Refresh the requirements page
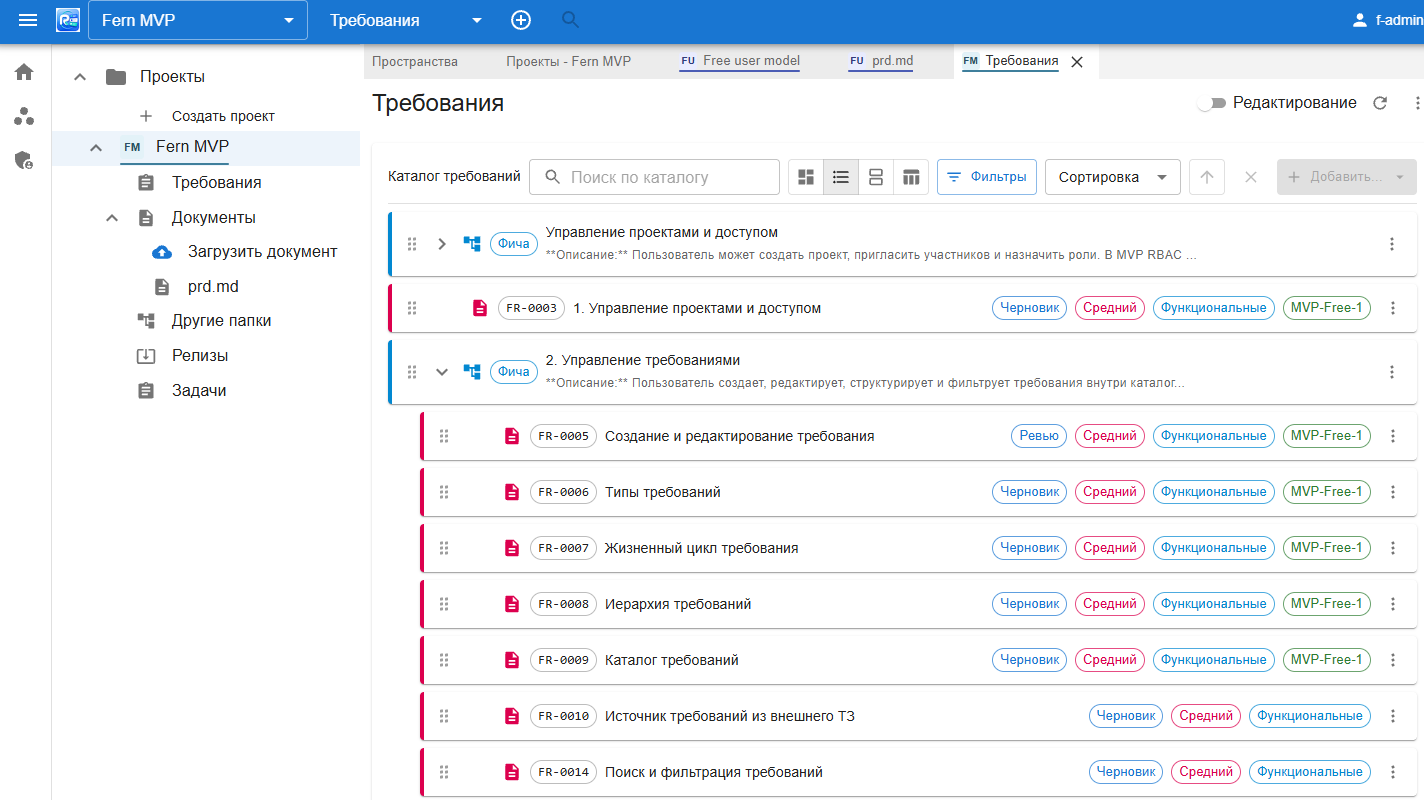Viewport: 1424px width, 800px height. (1380, 103)
